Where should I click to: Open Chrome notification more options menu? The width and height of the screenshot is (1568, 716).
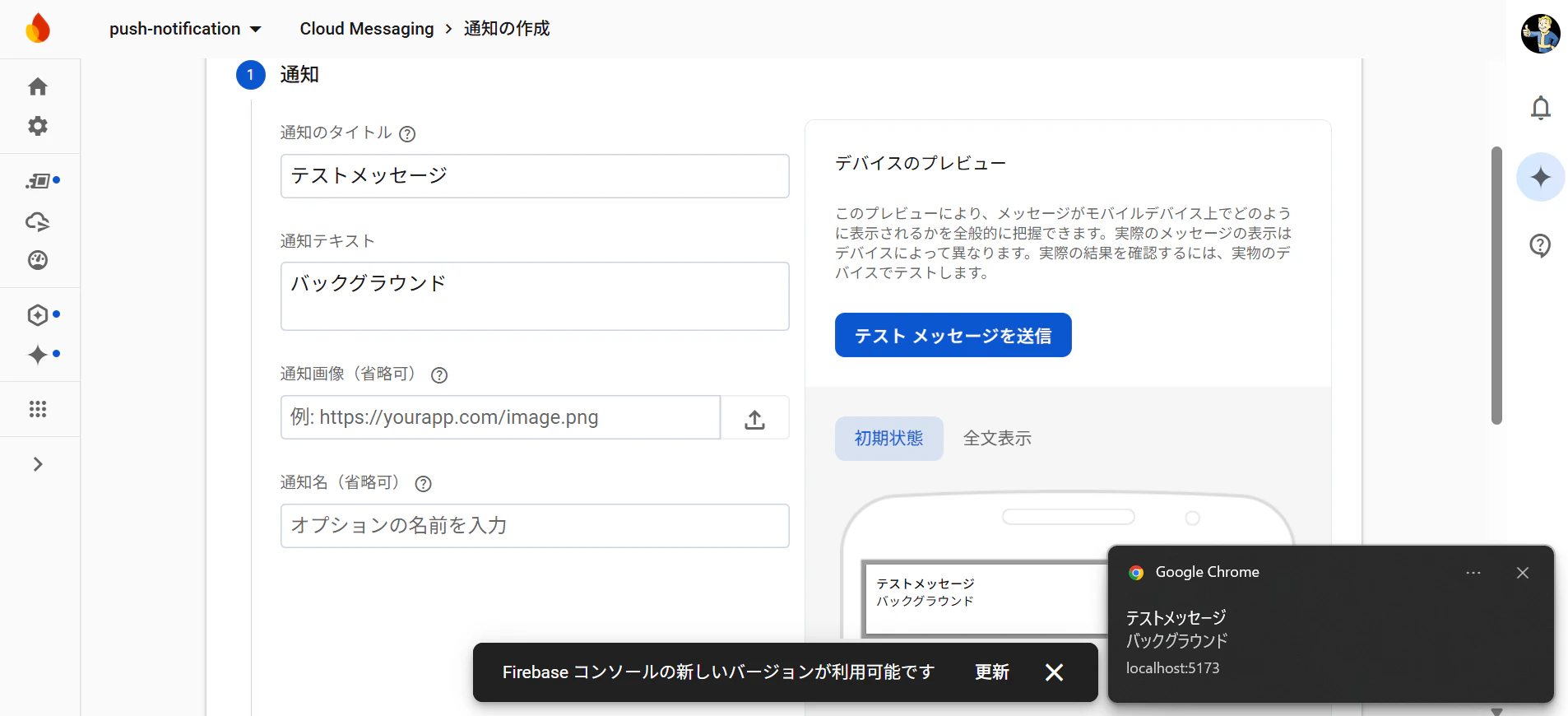(x=1473, y=573)
